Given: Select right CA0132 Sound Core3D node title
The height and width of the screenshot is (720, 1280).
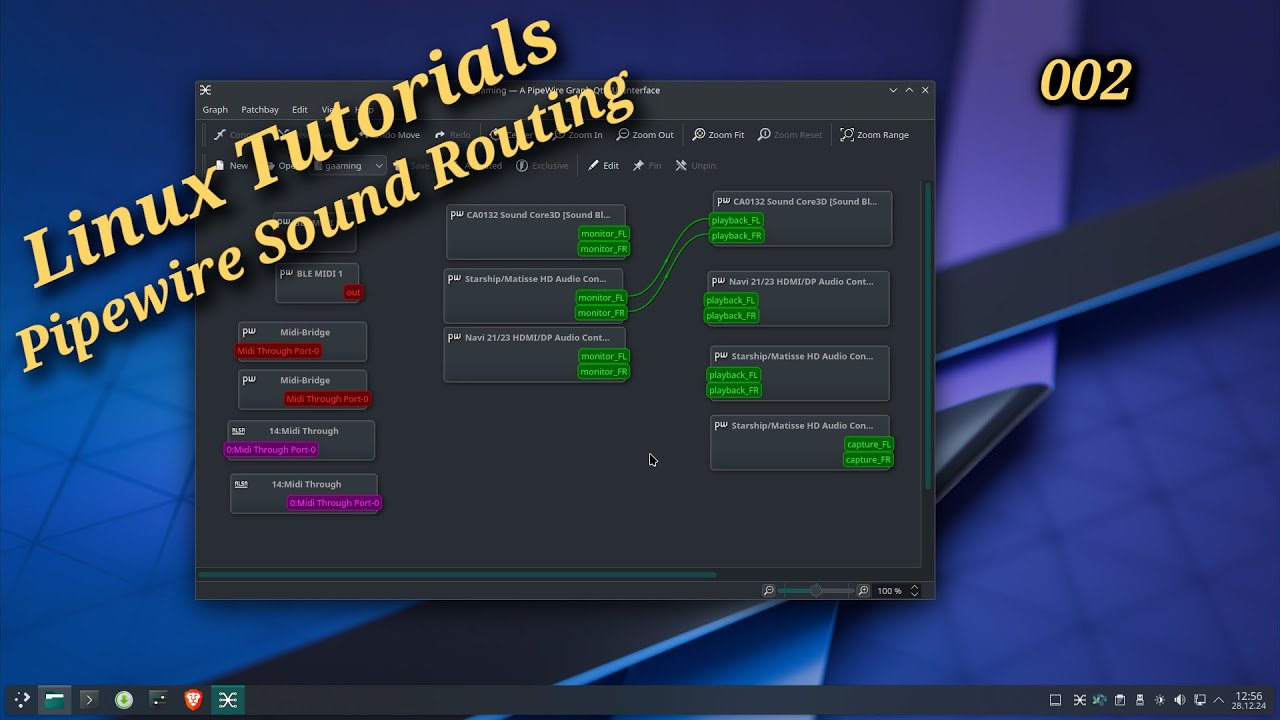Looking at the screenshot, I should click(805, 202).
